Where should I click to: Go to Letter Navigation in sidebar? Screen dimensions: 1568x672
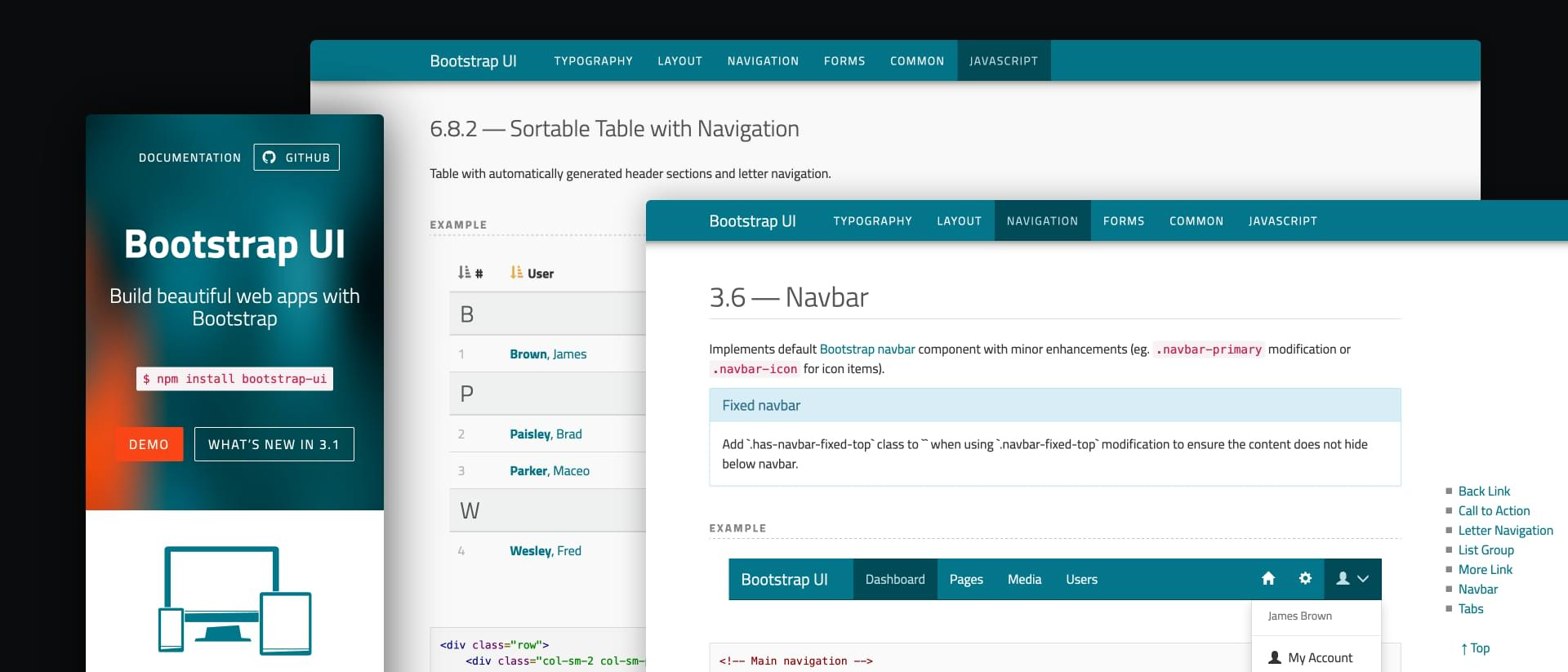tap(1505, 530)
